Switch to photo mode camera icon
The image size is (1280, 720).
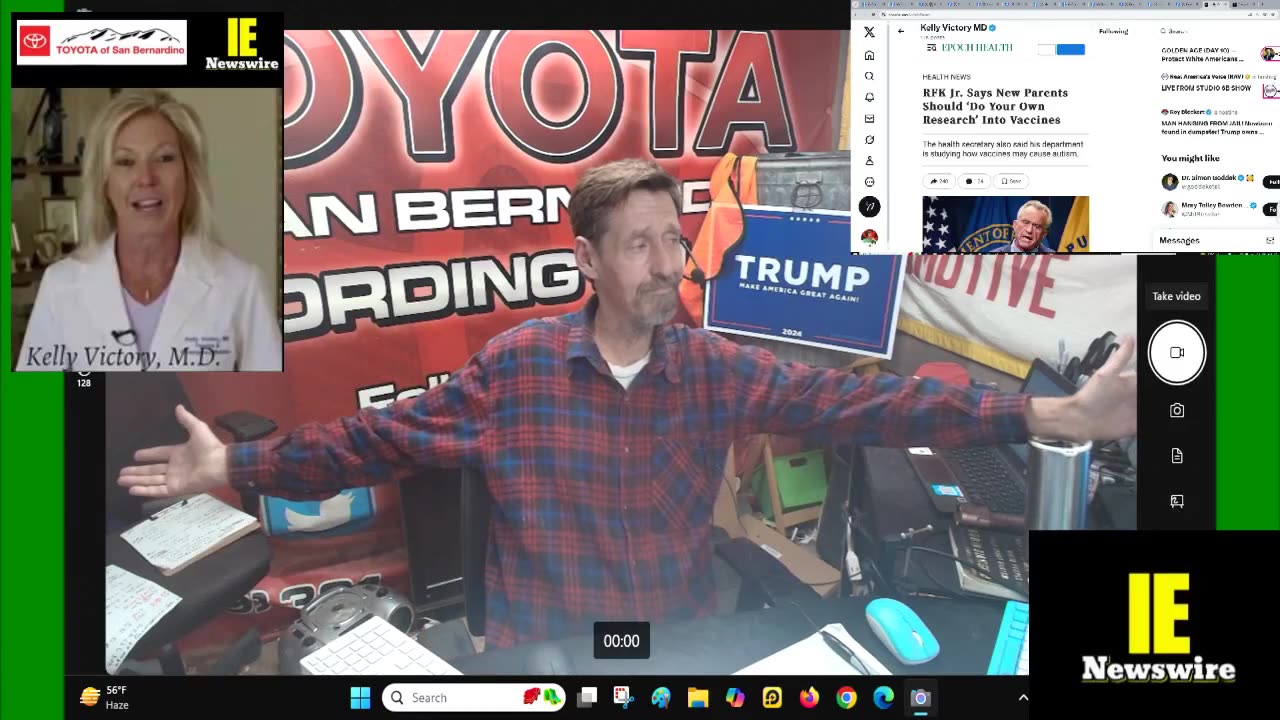1177,410
